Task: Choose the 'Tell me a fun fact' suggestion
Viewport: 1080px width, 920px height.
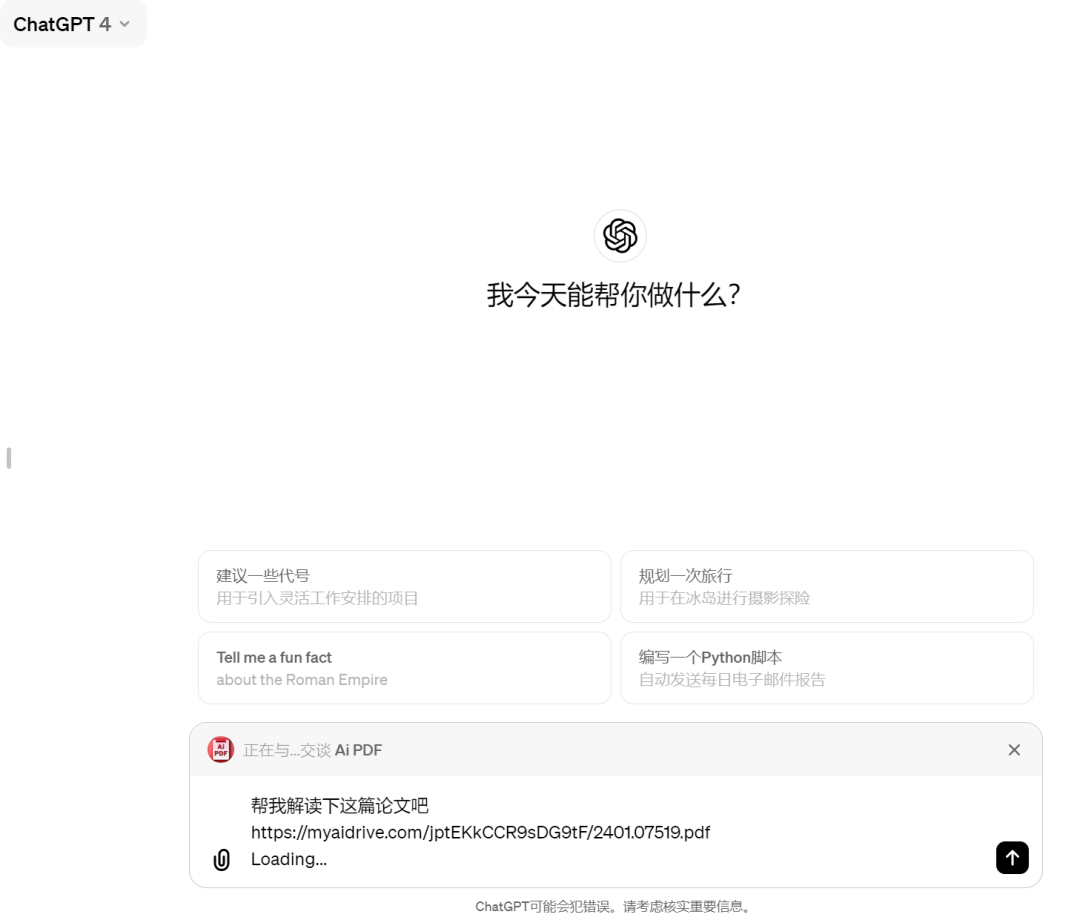Action: click(x=404, y=668)
